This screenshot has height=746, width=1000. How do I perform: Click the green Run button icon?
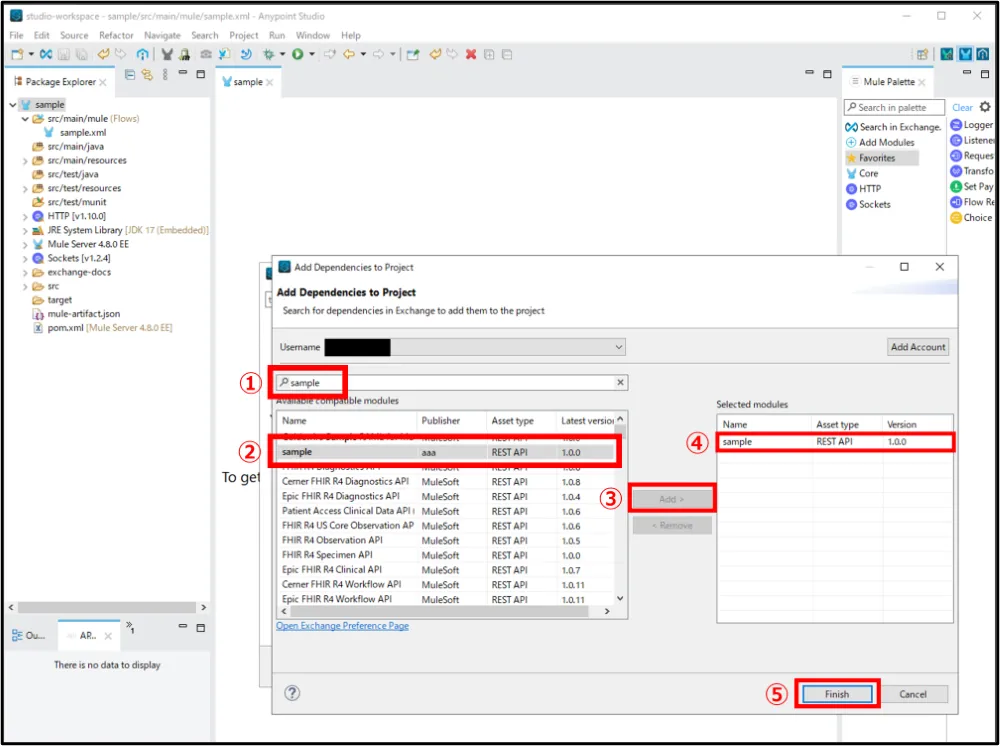[x=297, y=55]
